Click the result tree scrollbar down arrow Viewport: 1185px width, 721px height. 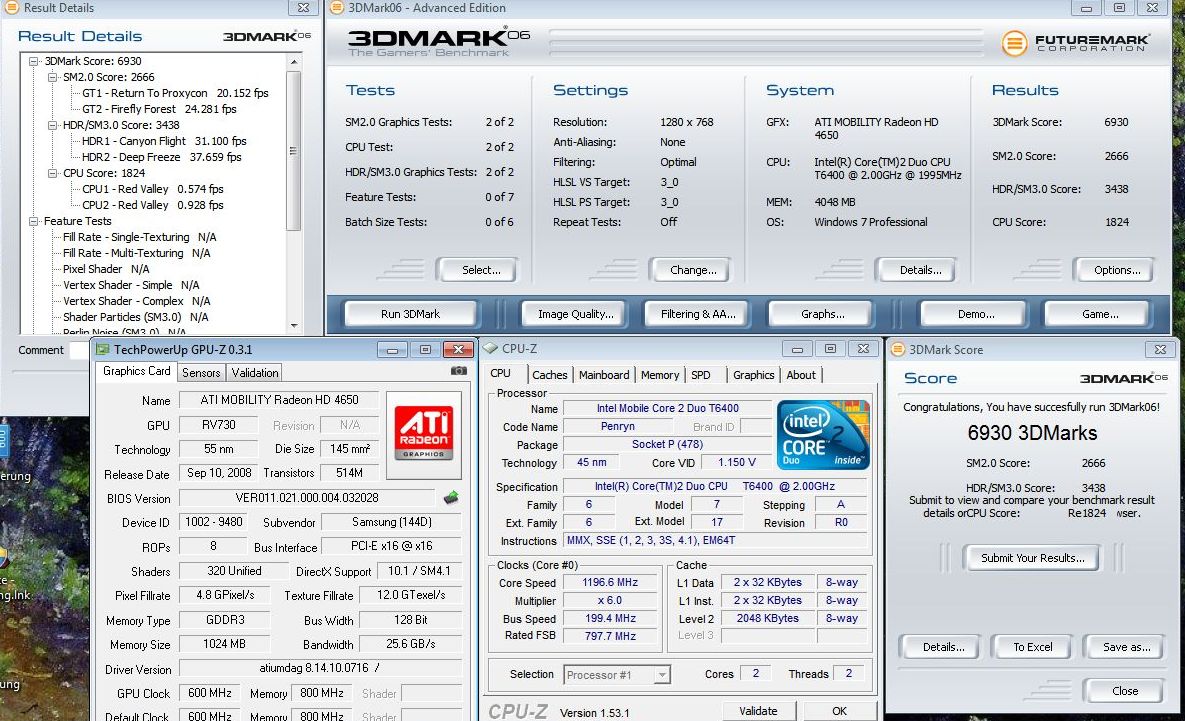click(294, 326)
